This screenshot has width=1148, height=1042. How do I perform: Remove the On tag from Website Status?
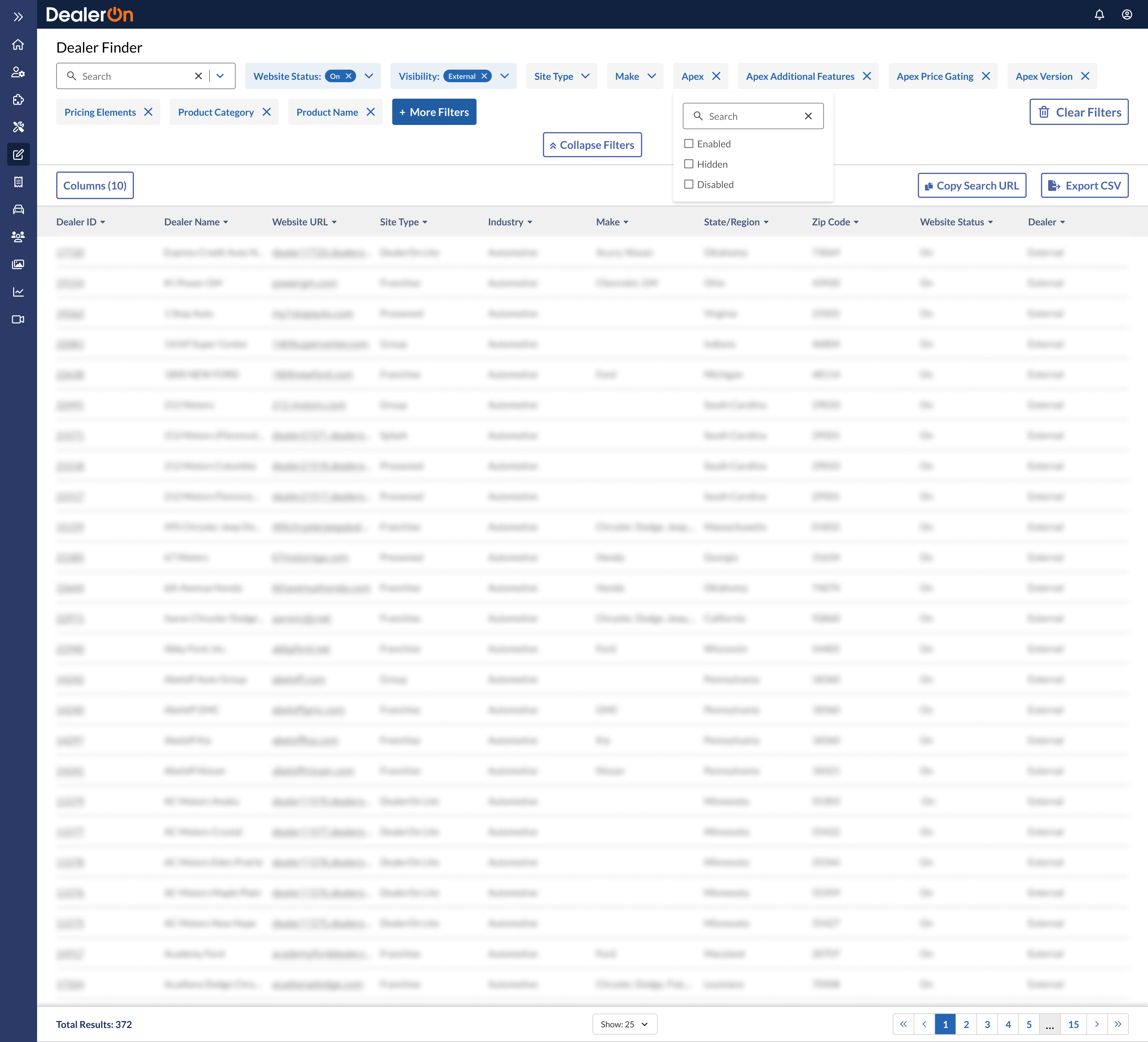coord(349,76)
